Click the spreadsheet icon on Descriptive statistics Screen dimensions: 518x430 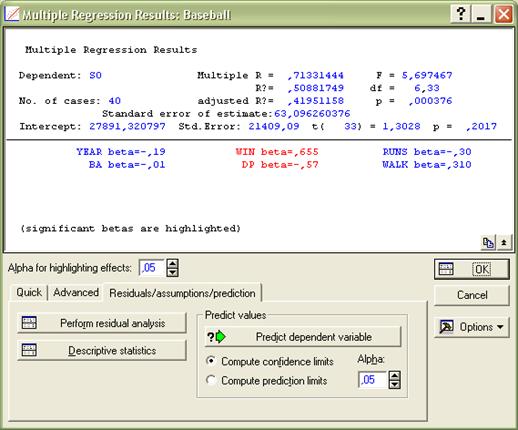tap(29, 350)
